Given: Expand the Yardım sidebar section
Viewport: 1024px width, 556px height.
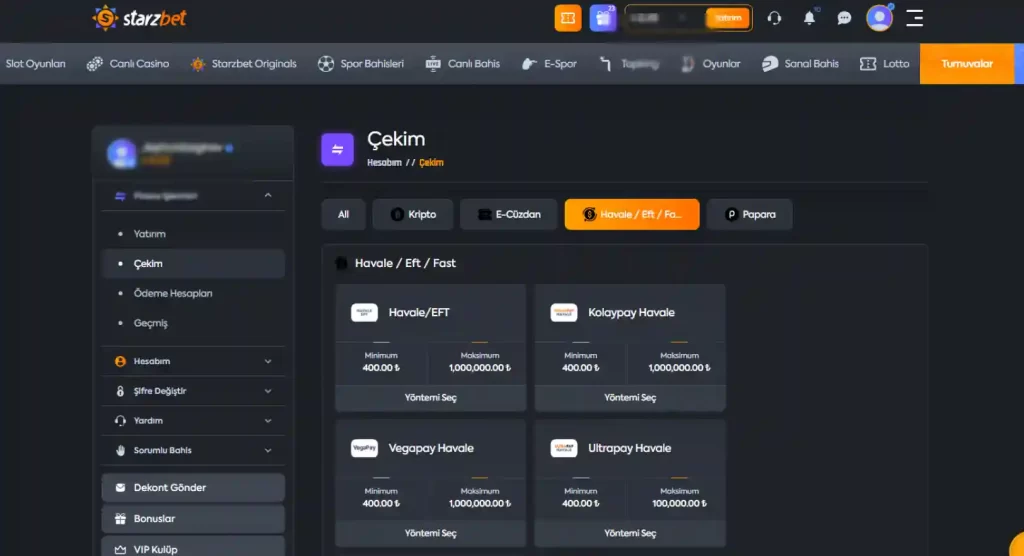Looking at the screenshot, I should click(193, 421).
